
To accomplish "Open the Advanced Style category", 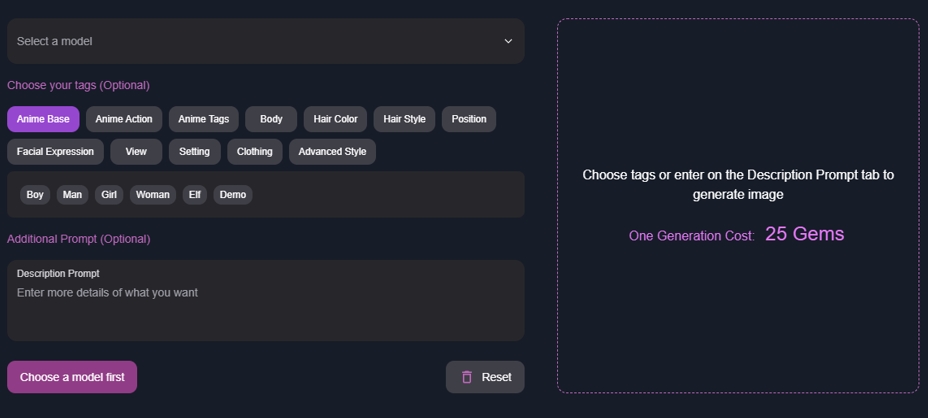I will (x=332, y=152).
